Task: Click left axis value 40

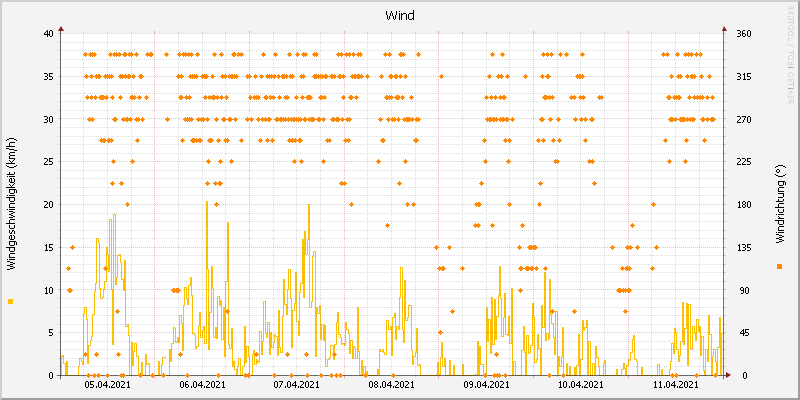Action: point(48,34)
